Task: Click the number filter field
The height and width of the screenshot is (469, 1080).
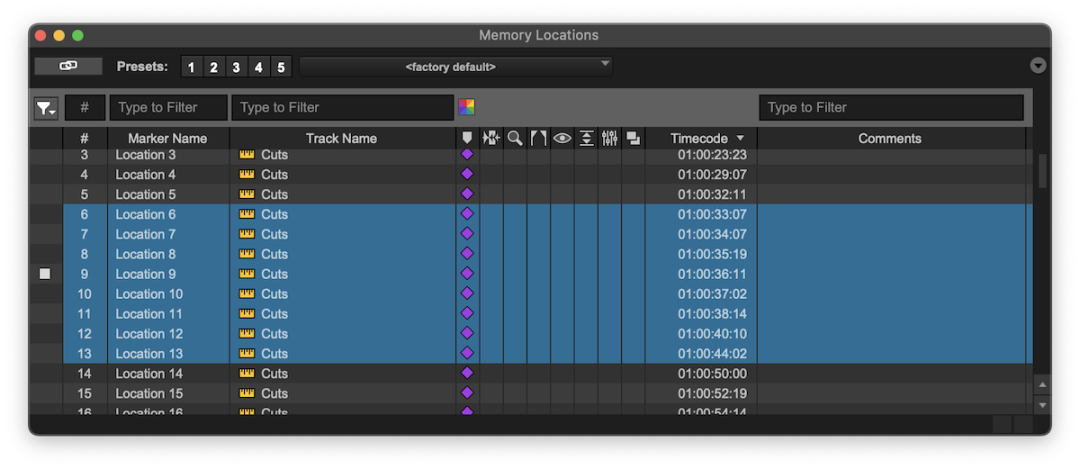Action: (x=85, y=108)
